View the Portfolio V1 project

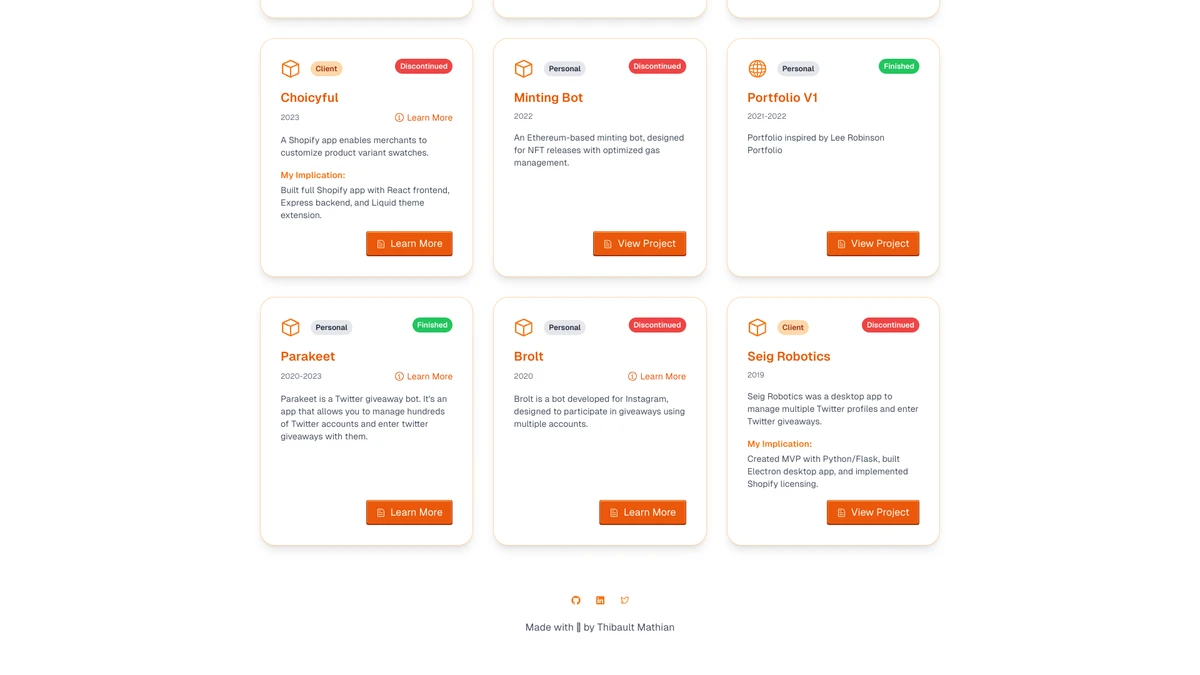(872, 244)
